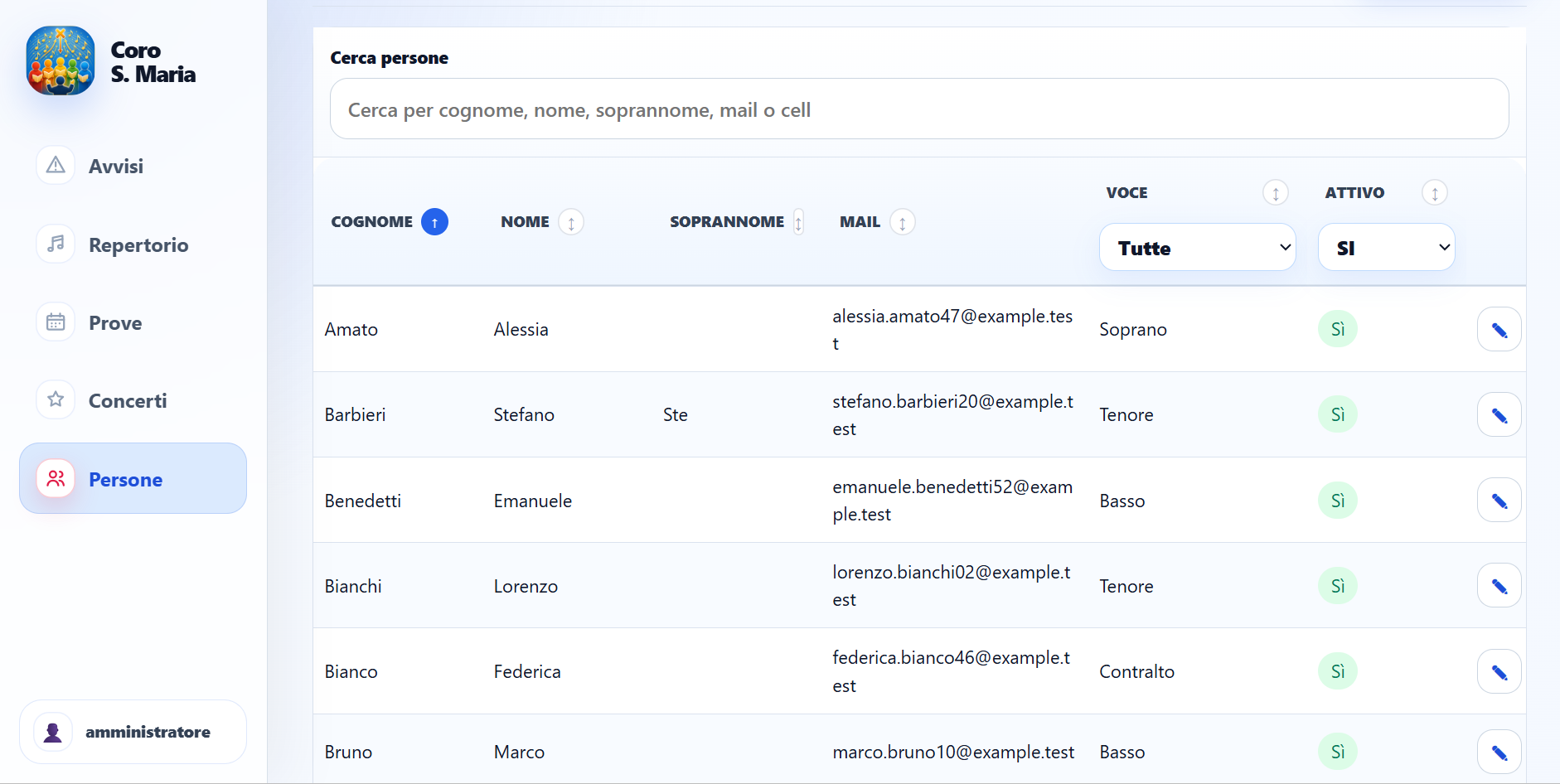The width and height of the screenshot is (1560, 784).
Task: Open the Attivo filter dropdown showing SI
Action: pos(1387,247)
